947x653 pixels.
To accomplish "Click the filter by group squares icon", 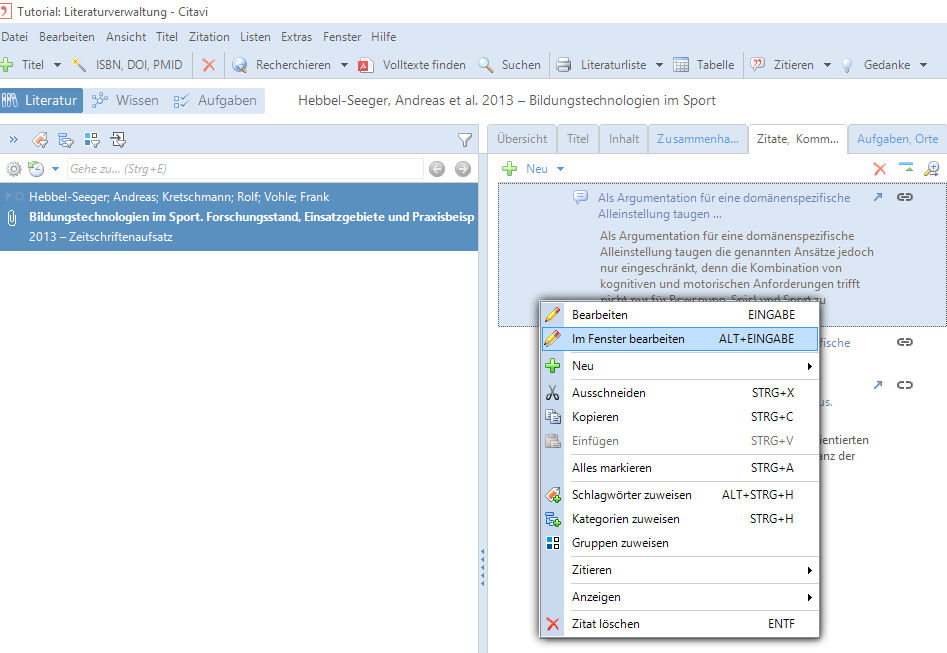I will pos(92,140).
